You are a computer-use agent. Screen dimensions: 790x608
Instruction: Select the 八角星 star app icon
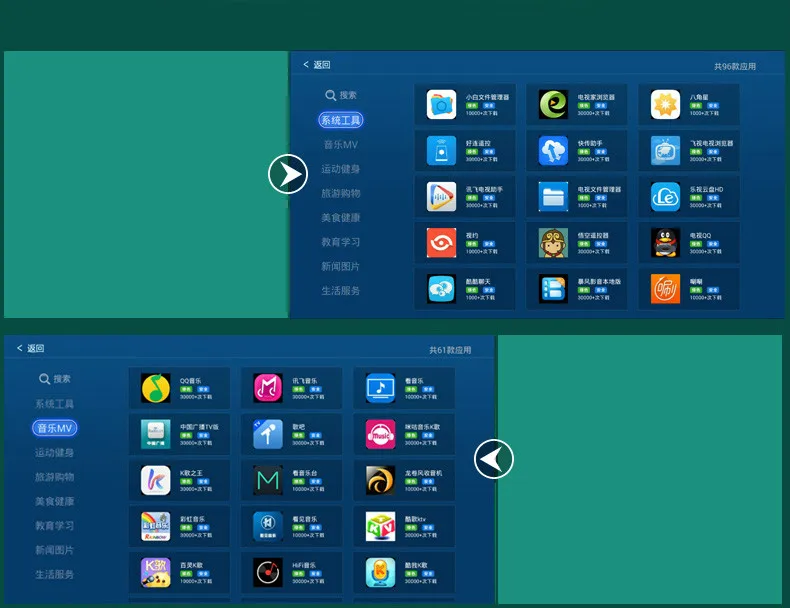[x=665, y=105]
